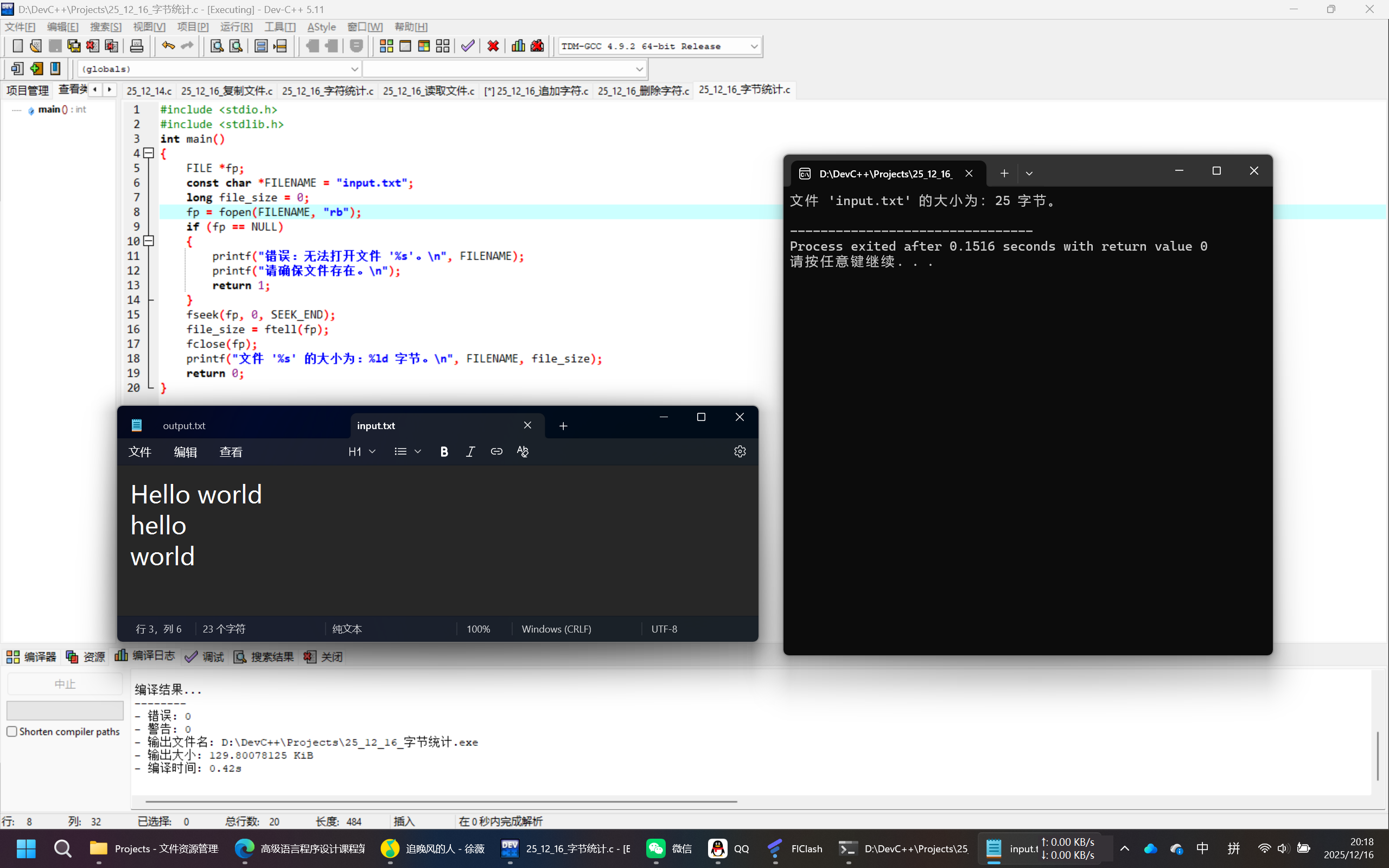Viewport: 1389px width, 868px height.
Task: Click the red X stop execution icon
Action: point(493,46)
